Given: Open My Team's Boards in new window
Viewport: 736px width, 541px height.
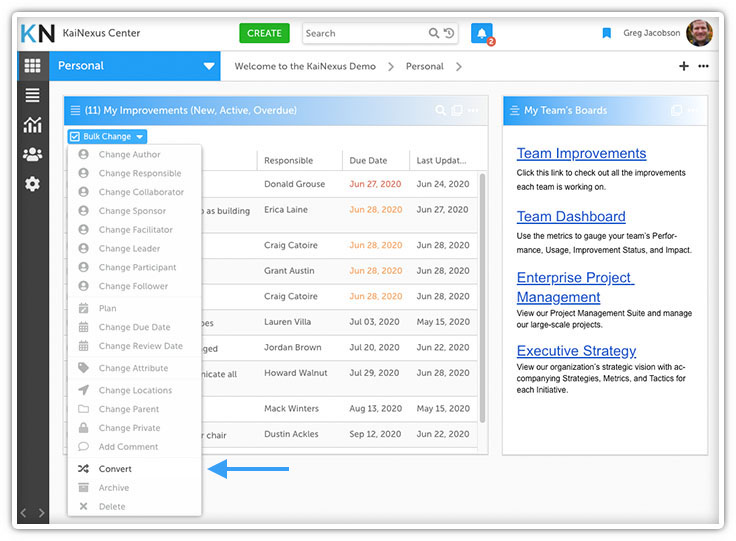Looking at the screenshot, I should tap(676, 110).
